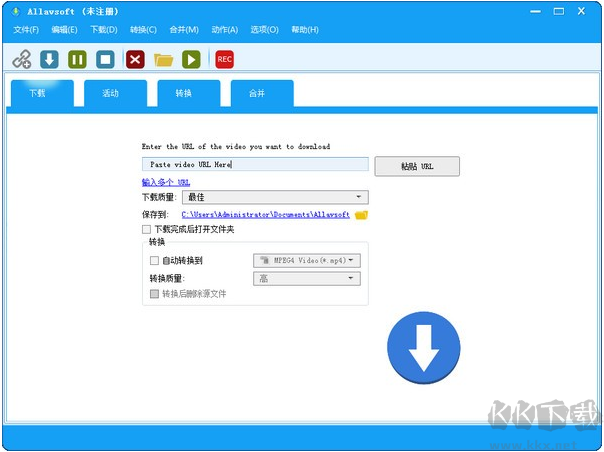Browse save location via yellow folder icon

pos(361,215)
